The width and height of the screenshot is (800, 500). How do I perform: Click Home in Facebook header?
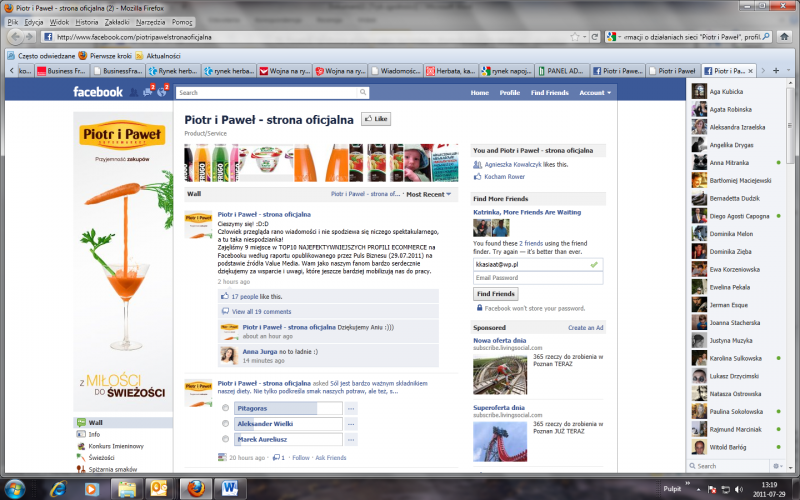coord(480,93)
